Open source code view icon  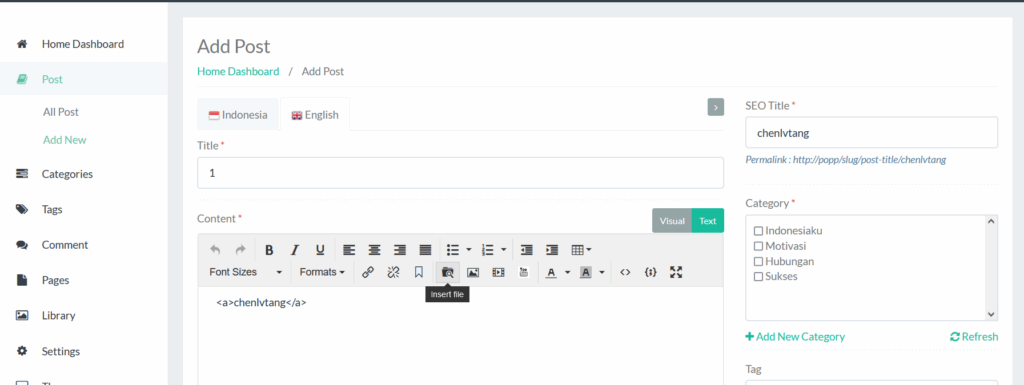point(625,272)
